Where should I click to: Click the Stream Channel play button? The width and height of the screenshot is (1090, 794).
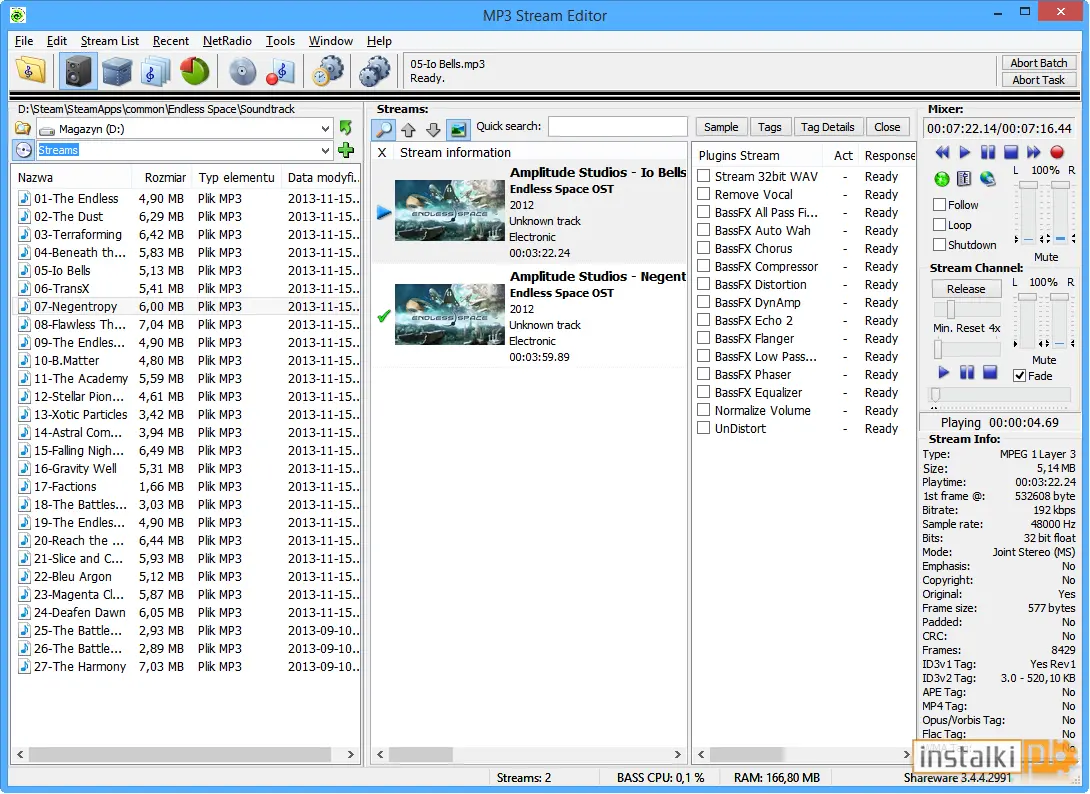coord(943,373)
